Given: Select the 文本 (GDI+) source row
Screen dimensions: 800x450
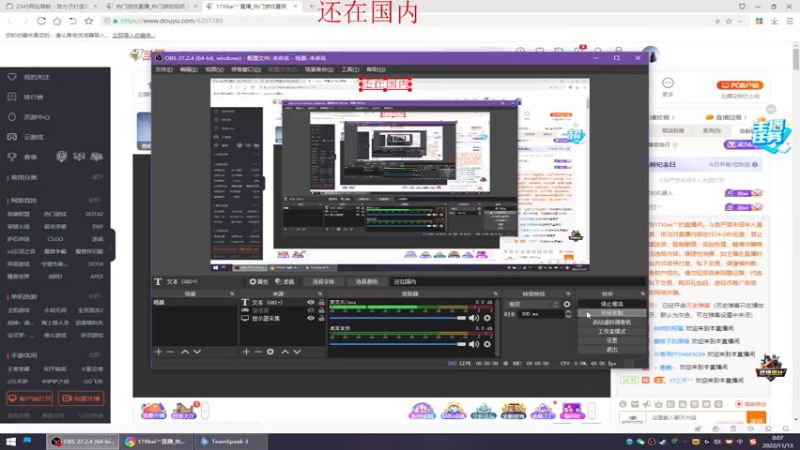Looking at the screenshot, I should click(x=283, y=303).
